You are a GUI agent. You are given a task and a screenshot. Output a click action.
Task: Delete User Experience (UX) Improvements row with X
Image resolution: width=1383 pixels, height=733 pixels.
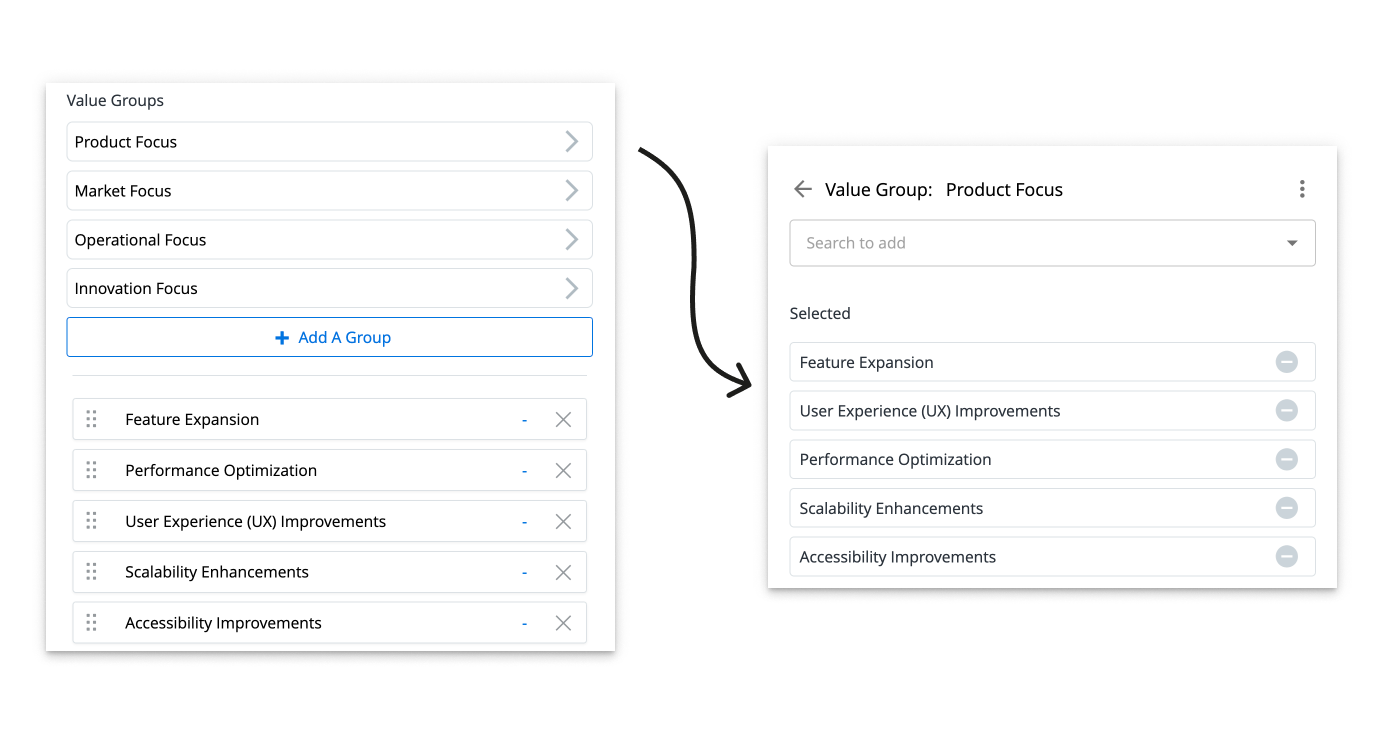click(563, 522)
